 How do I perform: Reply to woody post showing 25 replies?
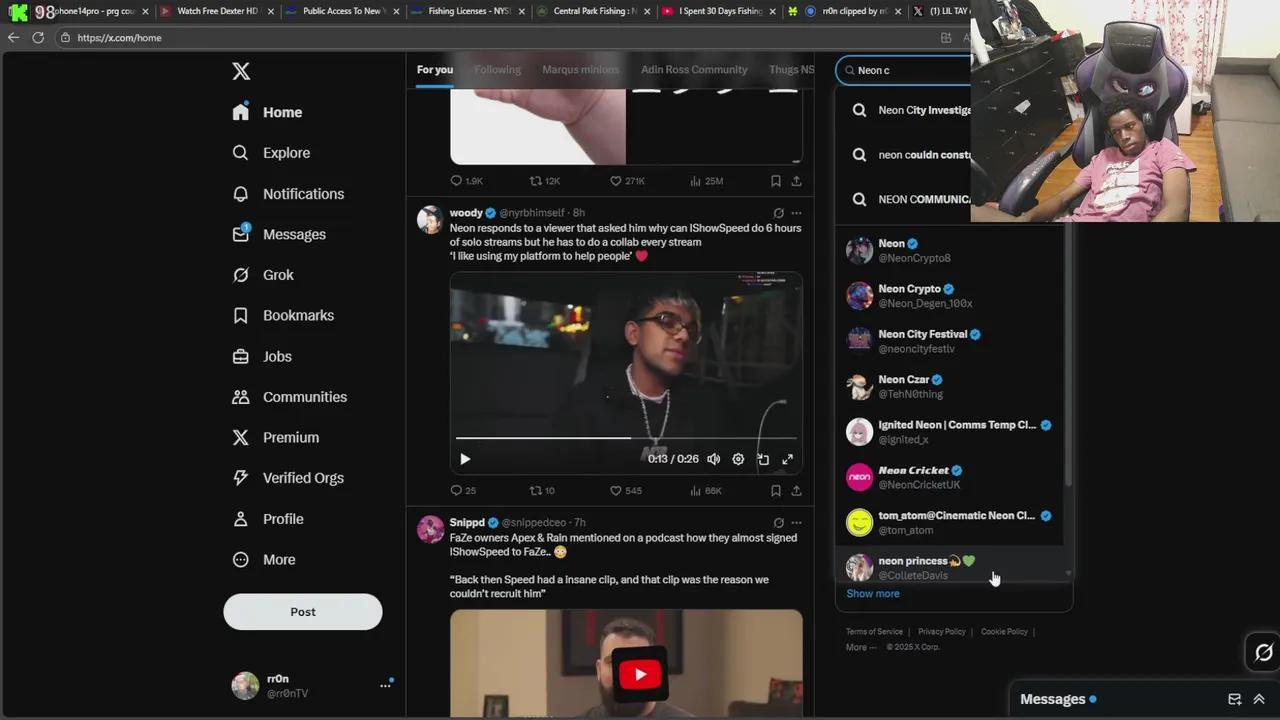pyautogui.click(x=463, y=491)
